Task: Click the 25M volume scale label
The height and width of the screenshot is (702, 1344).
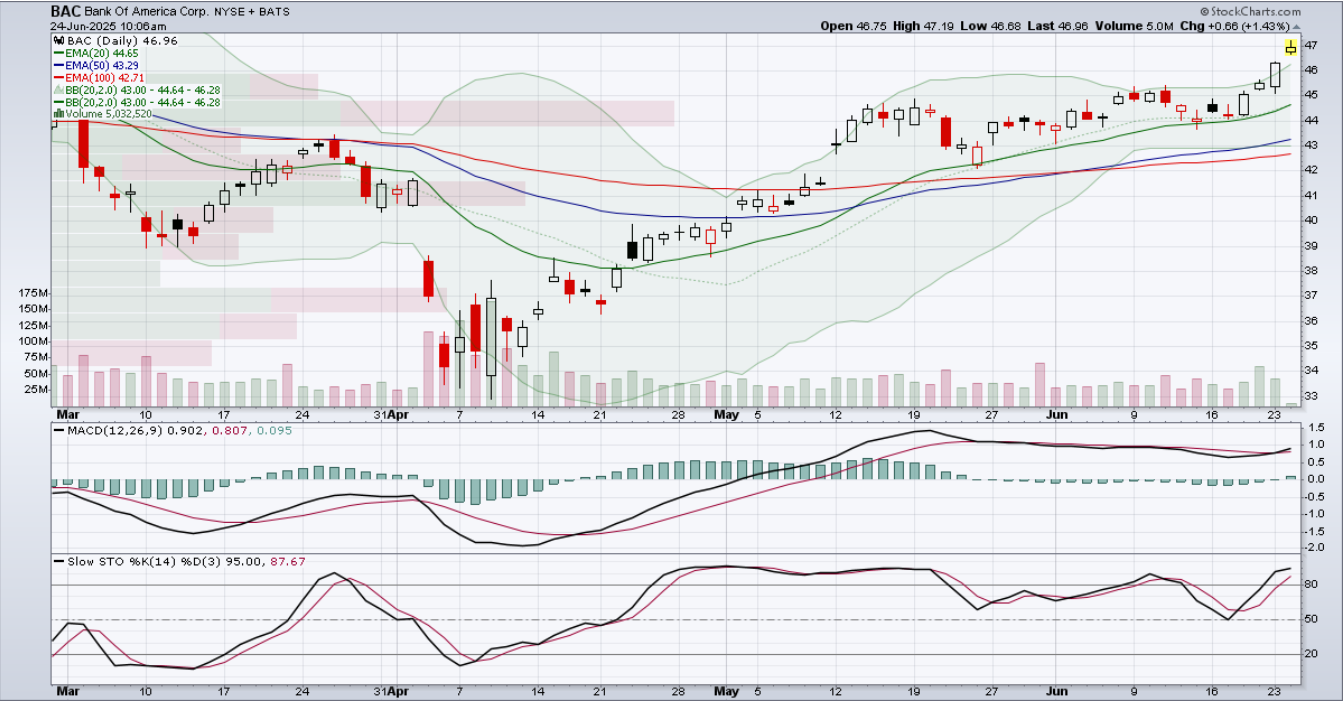Action: coord(36,389)
